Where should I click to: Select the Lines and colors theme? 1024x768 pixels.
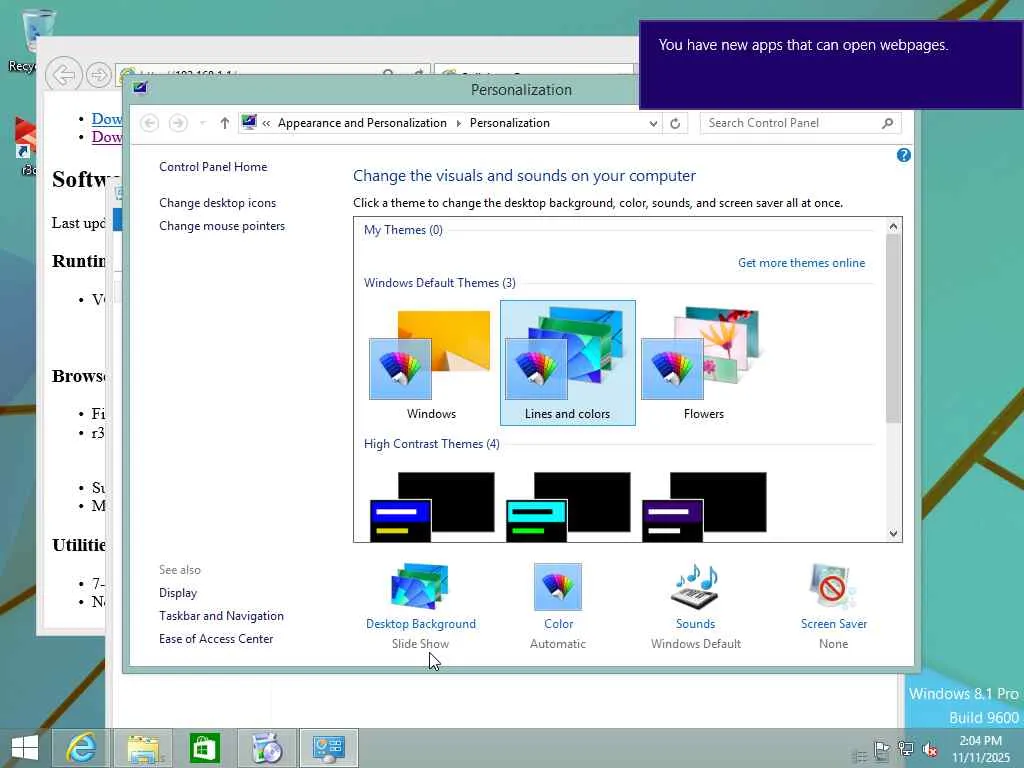[x=568, y=363]
